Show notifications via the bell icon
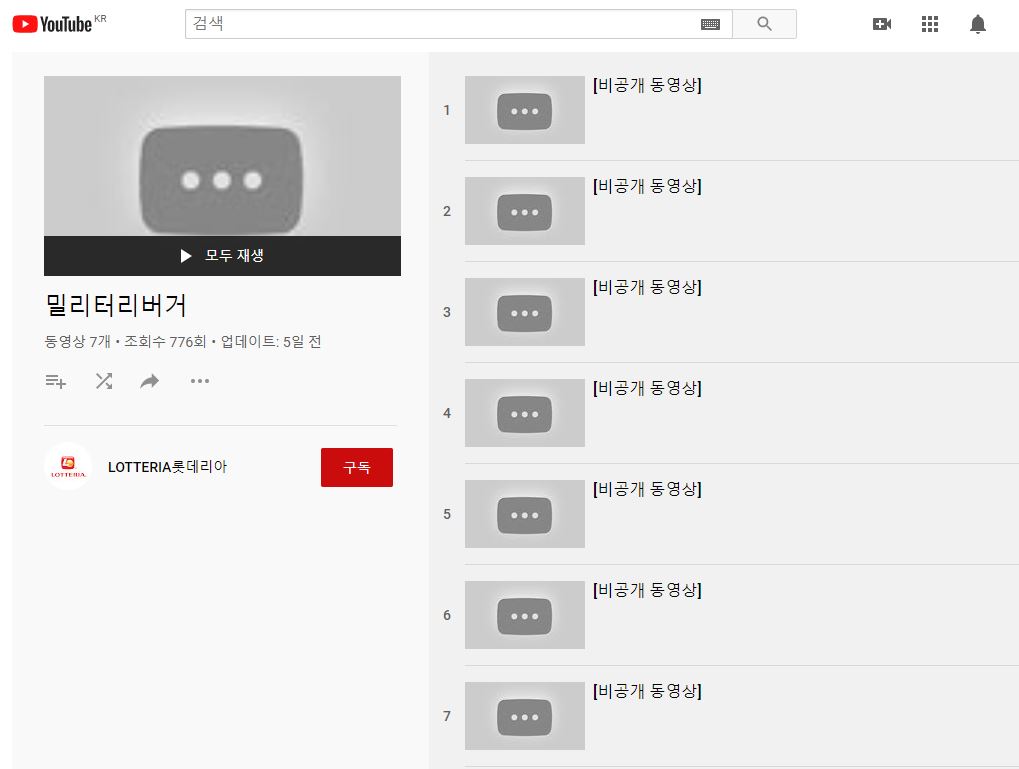 pyautogui.click(x=977, y=24)
